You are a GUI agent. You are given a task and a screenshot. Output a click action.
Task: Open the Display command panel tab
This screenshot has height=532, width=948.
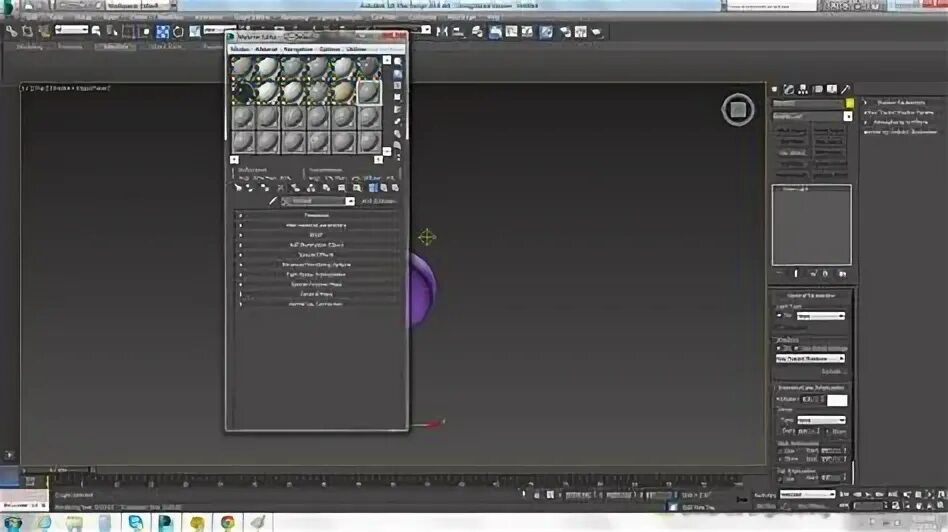click(x=831, y=89)
